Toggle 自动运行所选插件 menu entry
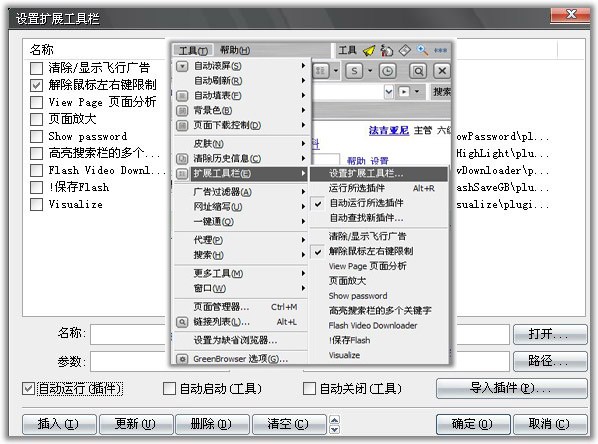Image resolution: width=598 pixels, height=444 pixels. tap(379, 203)
